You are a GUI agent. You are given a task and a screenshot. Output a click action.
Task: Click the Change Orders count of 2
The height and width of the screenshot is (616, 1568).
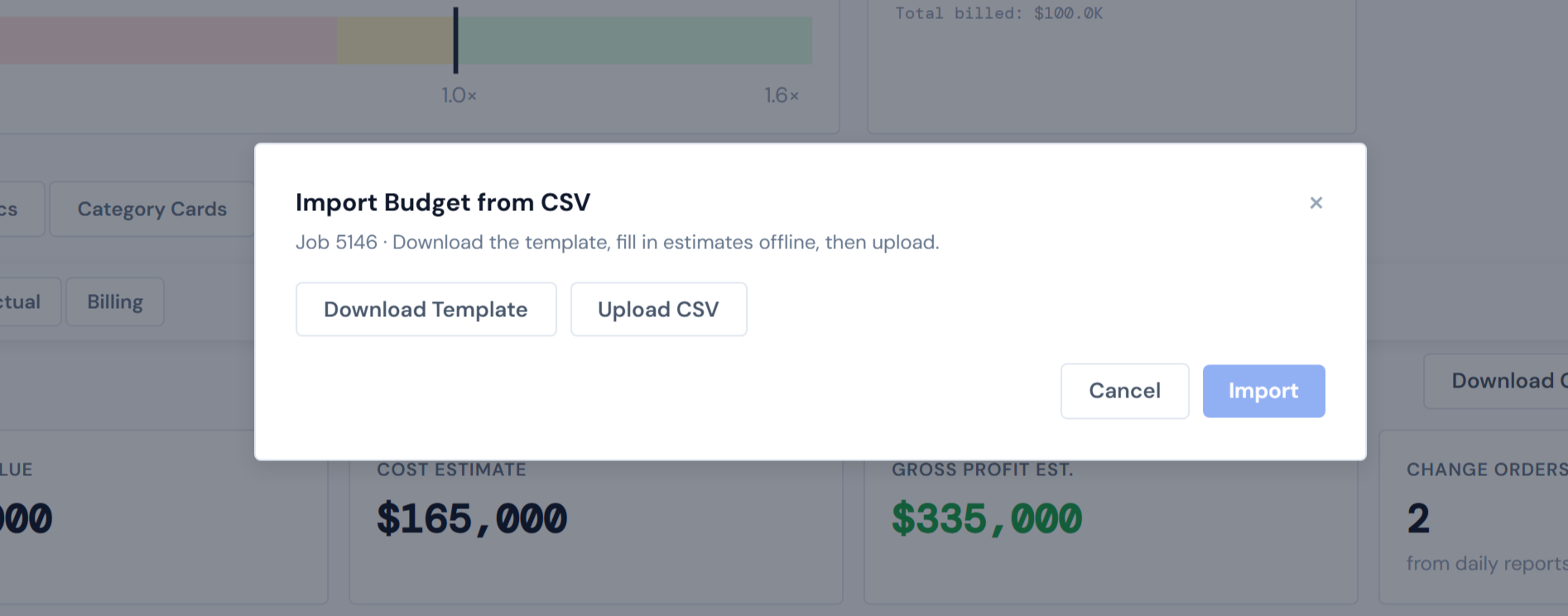pyautogui.click(x=1416, y=517)
